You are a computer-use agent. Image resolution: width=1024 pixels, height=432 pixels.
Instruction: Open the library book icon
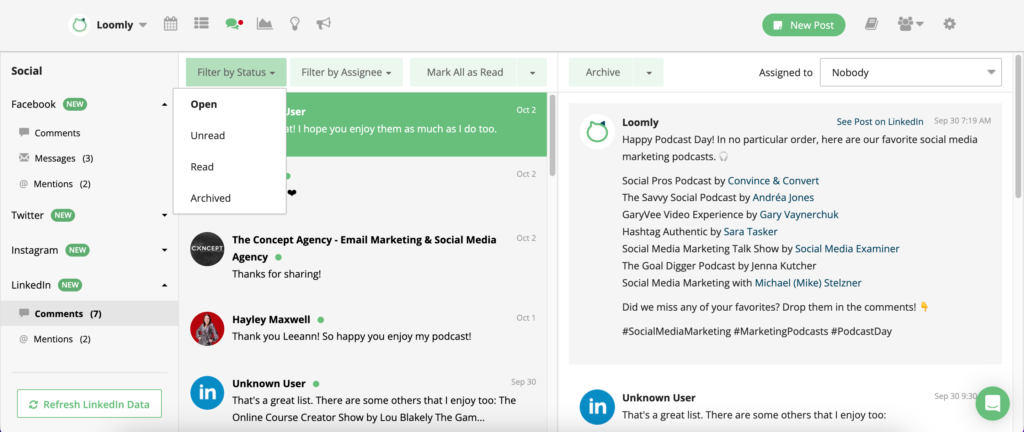pyautogui.click(x=871, y=24)
